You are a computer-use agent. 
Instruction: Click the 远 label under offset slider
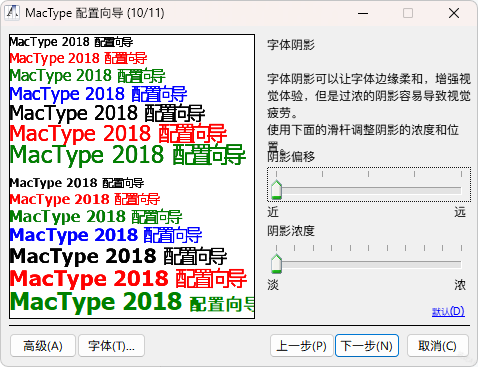[x=460, y=212]
